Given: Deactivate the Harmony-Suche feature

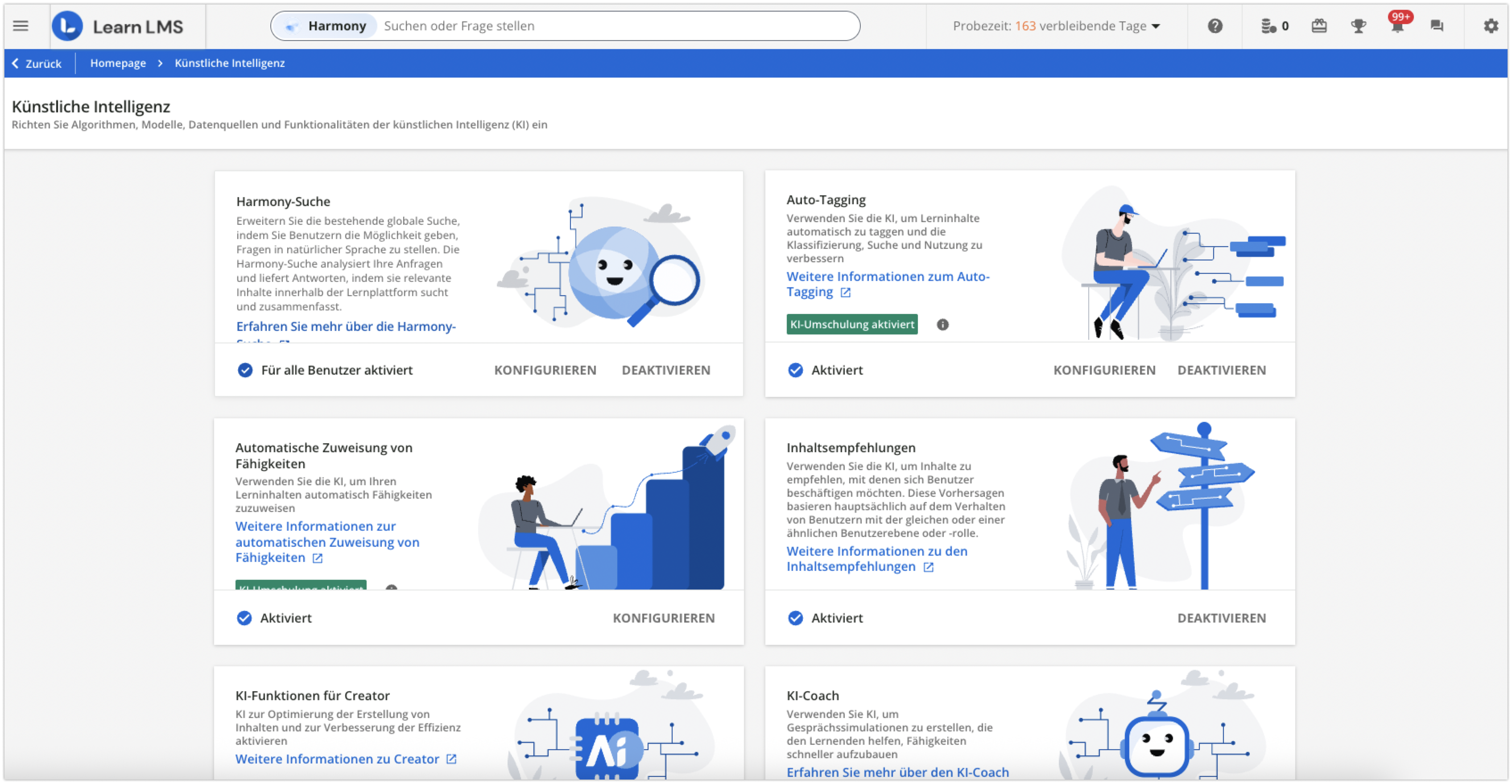Looking at the screenshot, I should click(x=665, y=370).
